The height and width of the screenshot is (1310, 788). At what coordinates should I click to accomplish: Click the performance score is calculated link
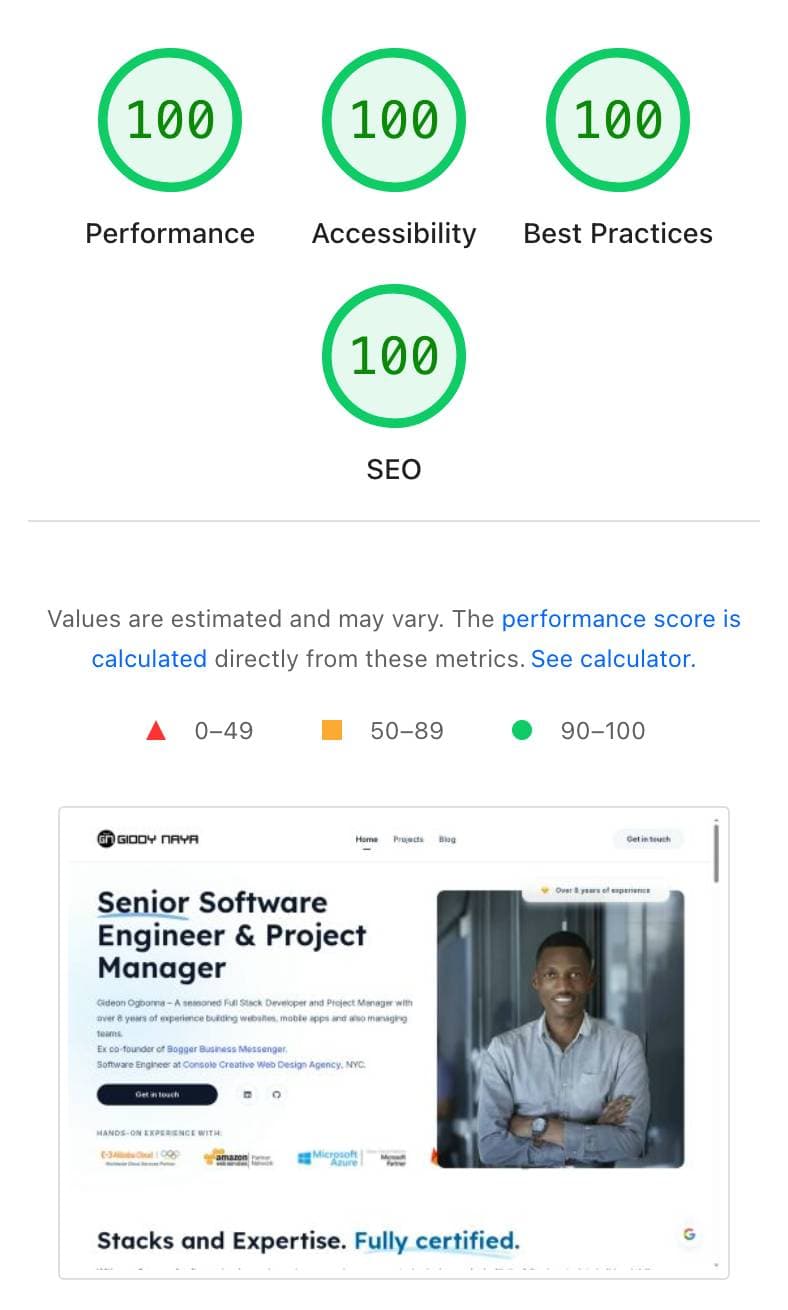(620, 618)
